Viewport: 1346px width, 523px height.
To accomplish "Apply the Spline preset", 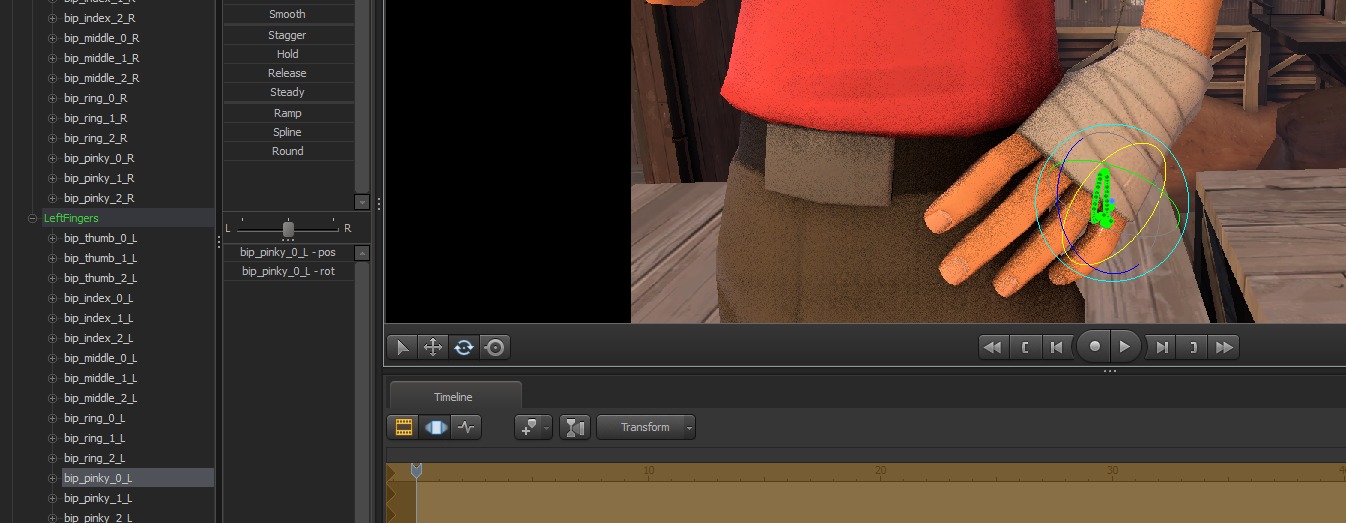I will click(288, 132).
